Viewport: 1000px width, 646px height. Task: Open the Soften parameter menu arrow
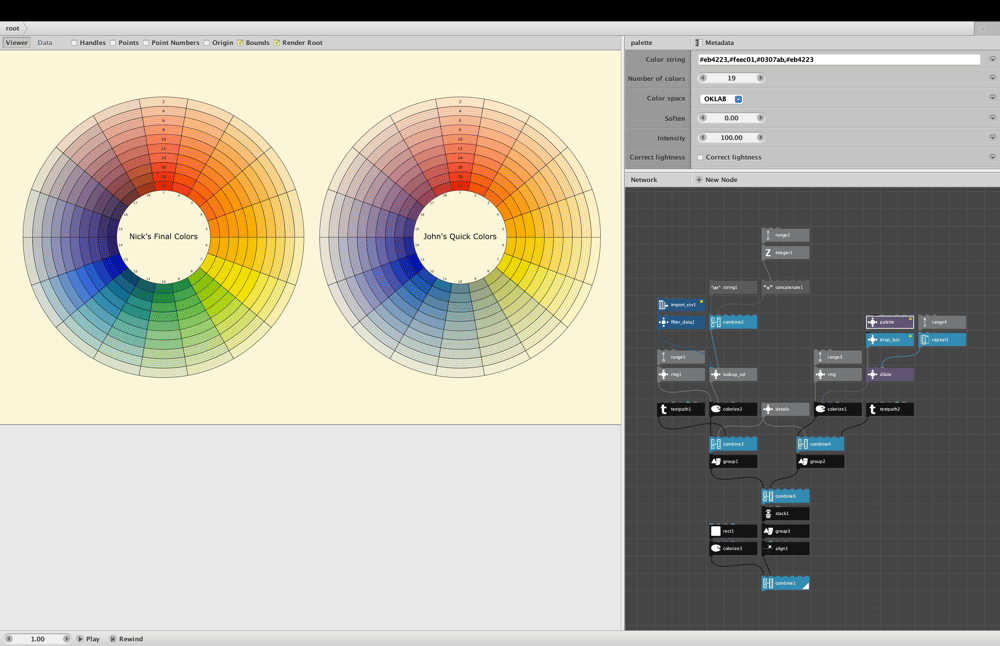point(992,117)
